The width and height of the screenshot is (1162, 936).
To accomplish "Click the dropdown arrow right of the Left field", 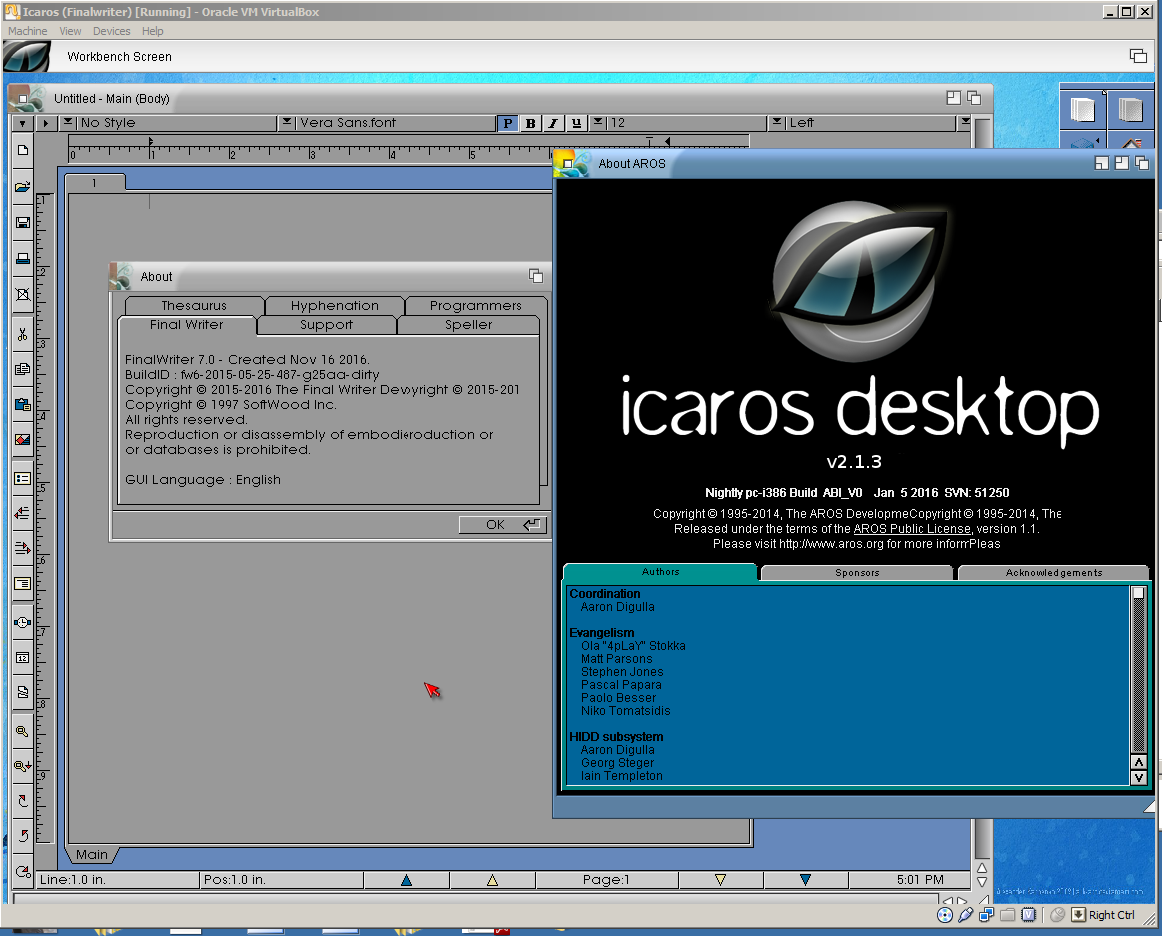I will 965,123.
